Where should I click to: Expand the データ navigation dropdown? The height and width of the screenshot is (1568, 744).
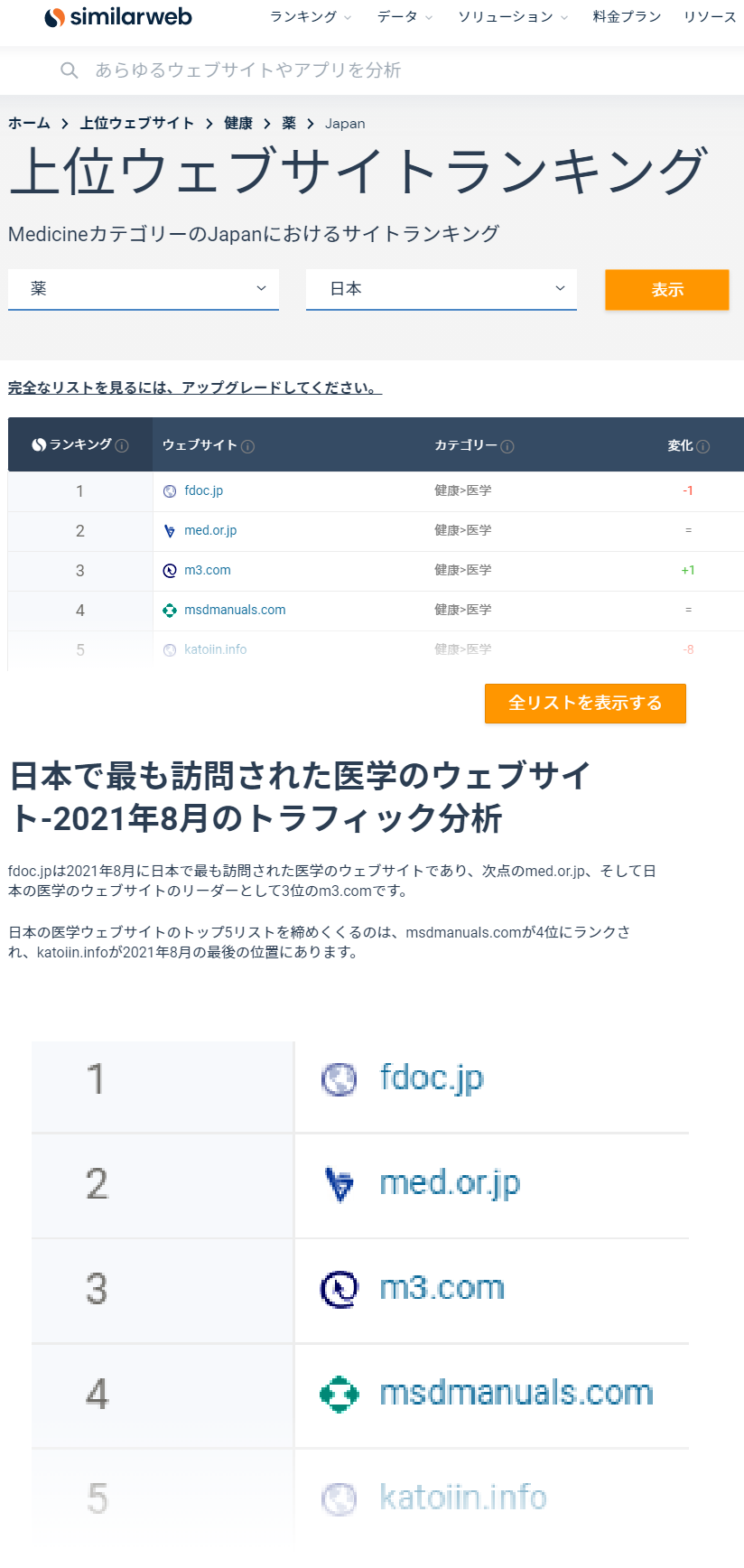point(397,16)
